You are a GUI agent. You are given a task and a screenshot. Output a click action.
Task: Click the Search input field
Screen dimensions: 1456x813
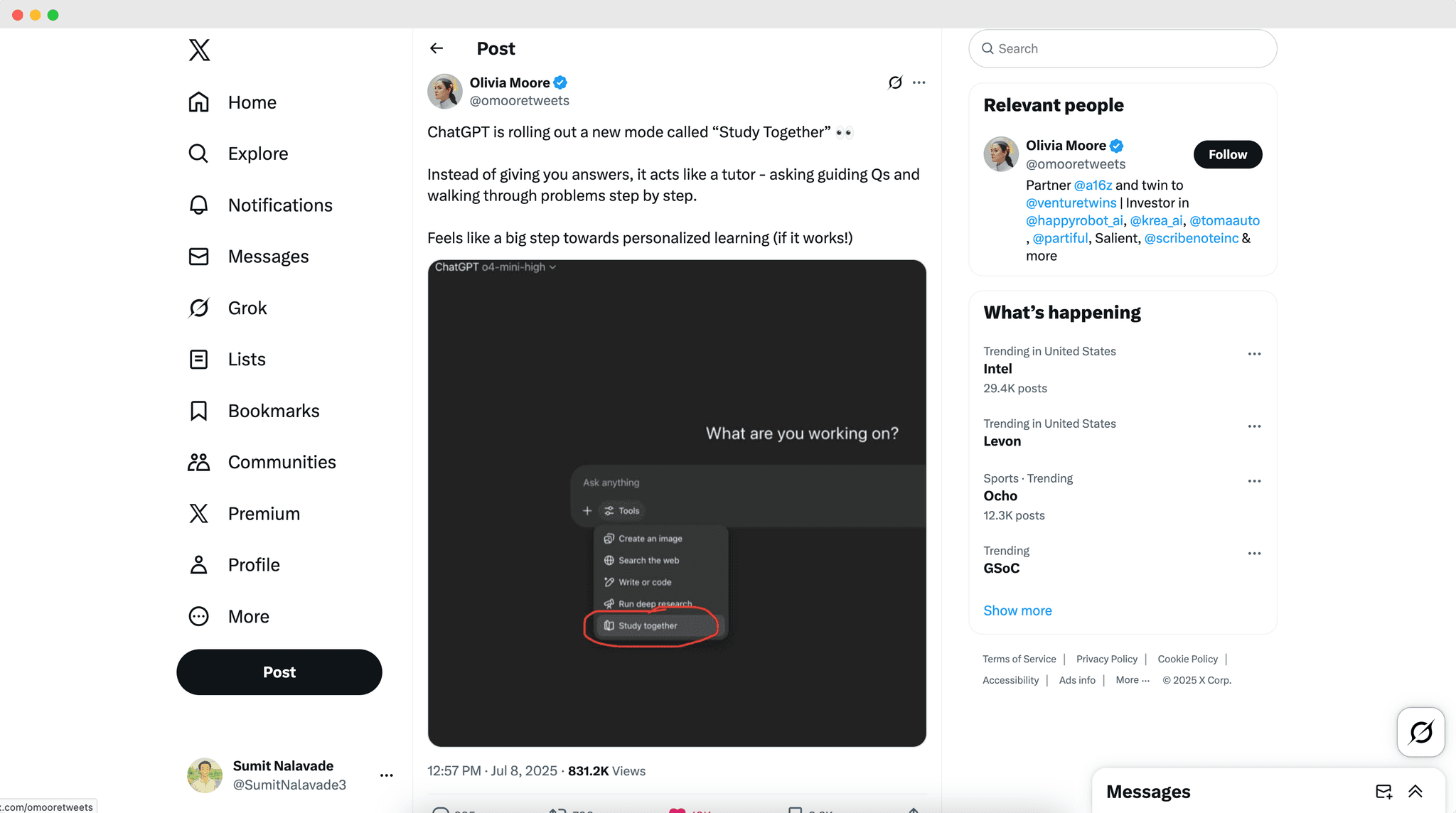[1122, 48]
